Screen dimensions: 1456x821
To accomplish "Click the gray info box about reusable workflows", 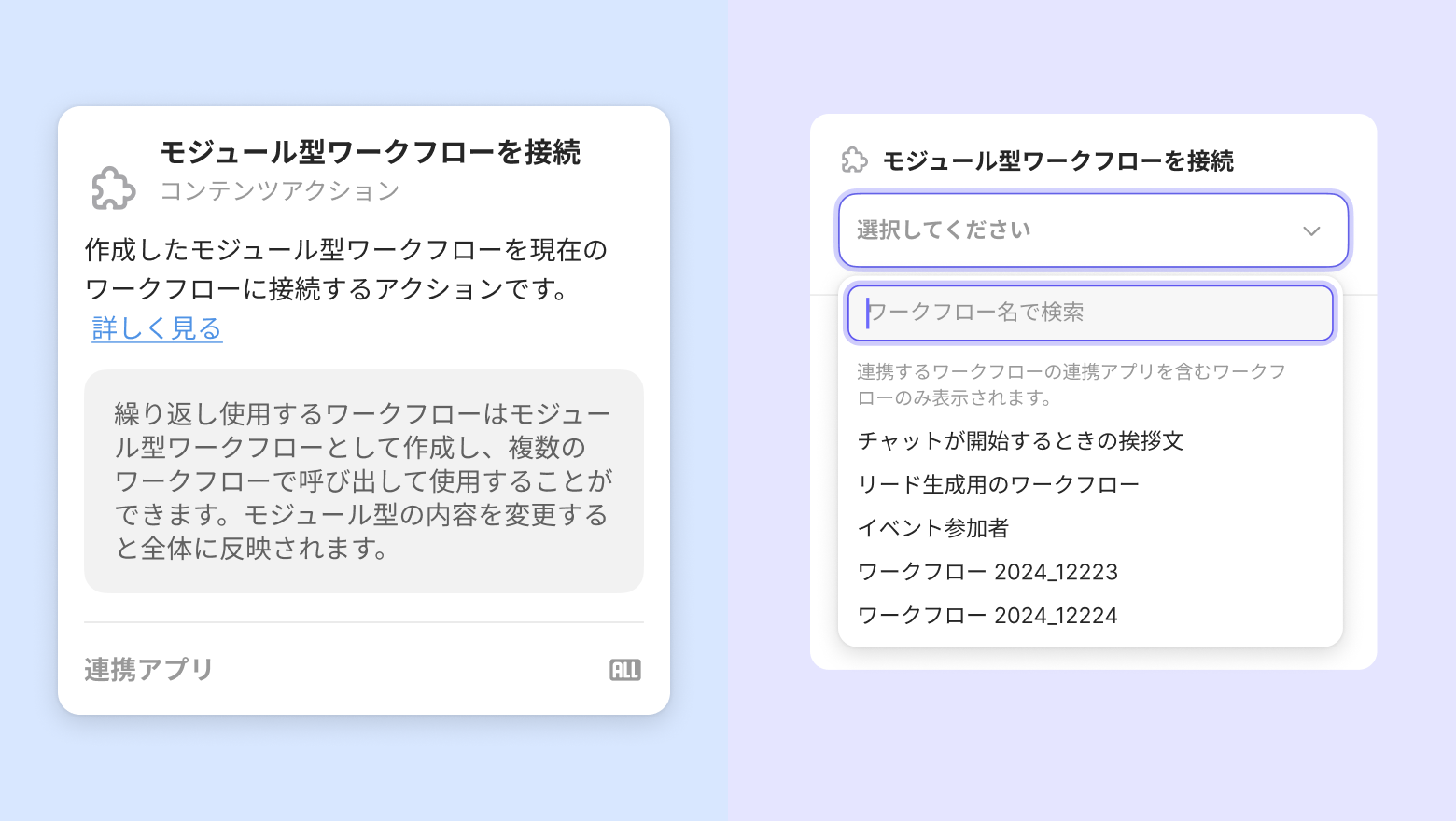I will click(363, 481).
